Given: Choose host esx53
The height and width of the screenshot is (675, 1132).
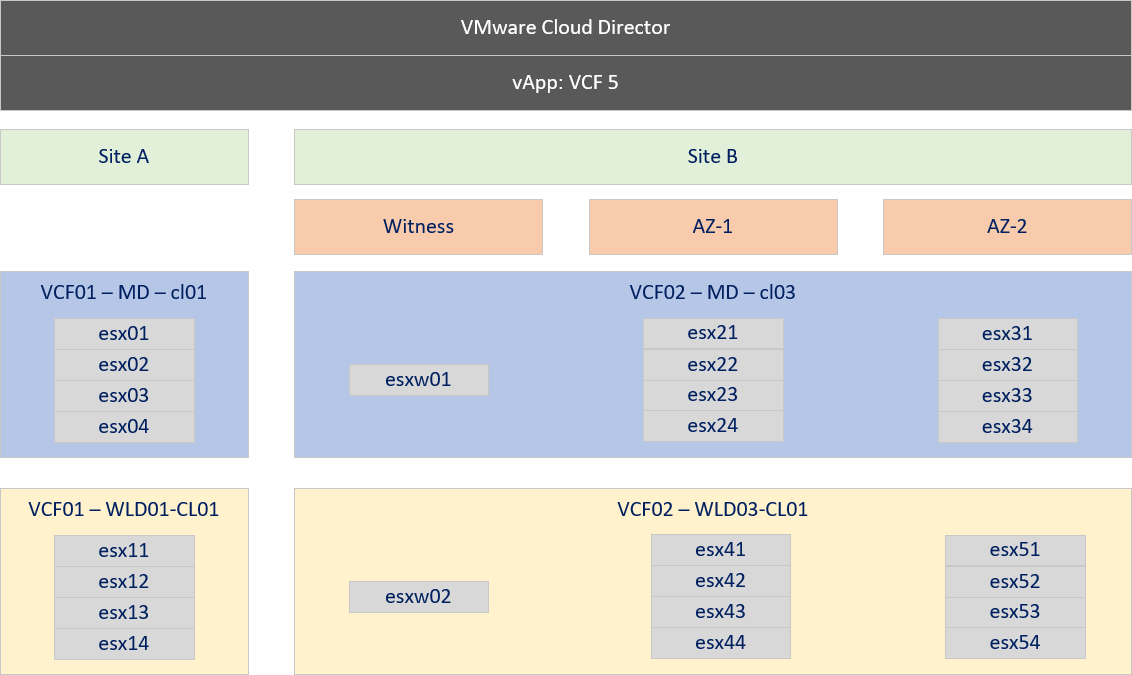Looking at the screenshot, I should tap(1015, 612).
